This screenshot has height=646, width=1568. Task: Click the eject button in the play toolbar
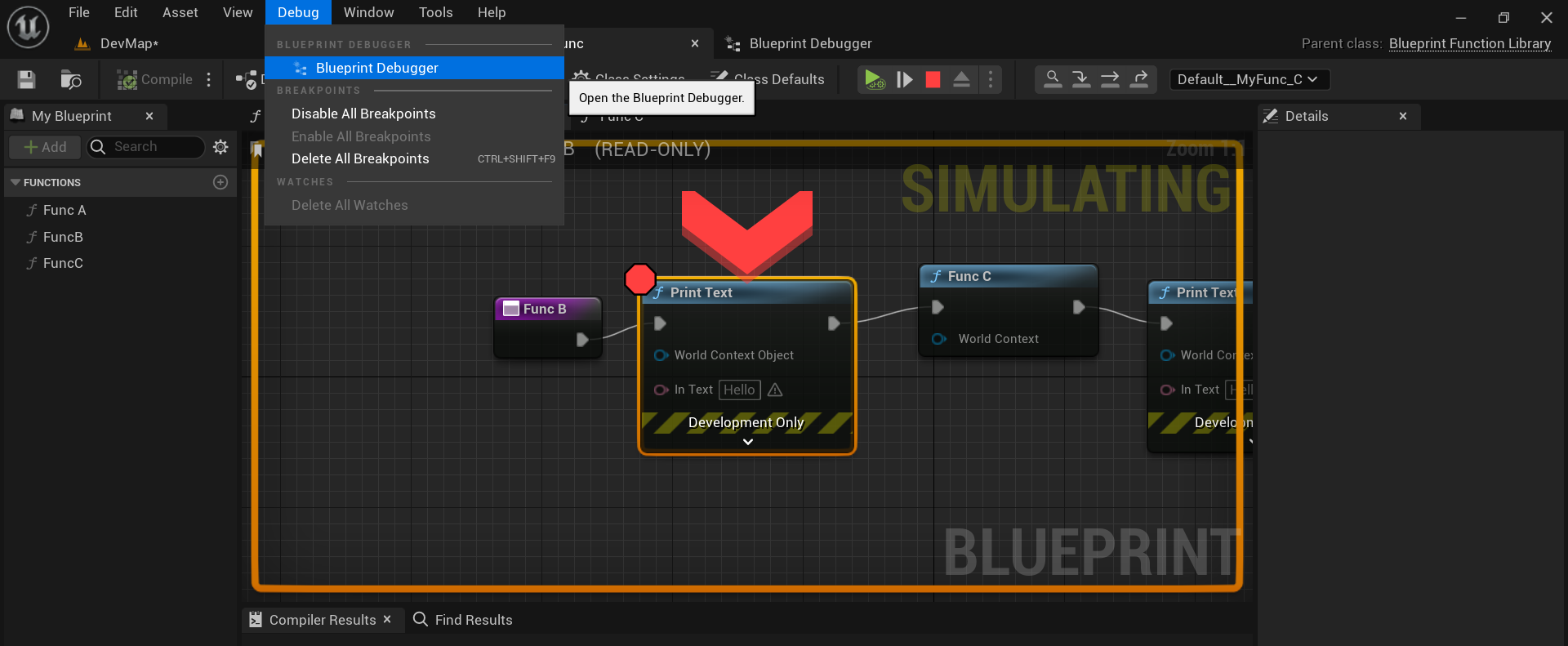click(961, 79)
